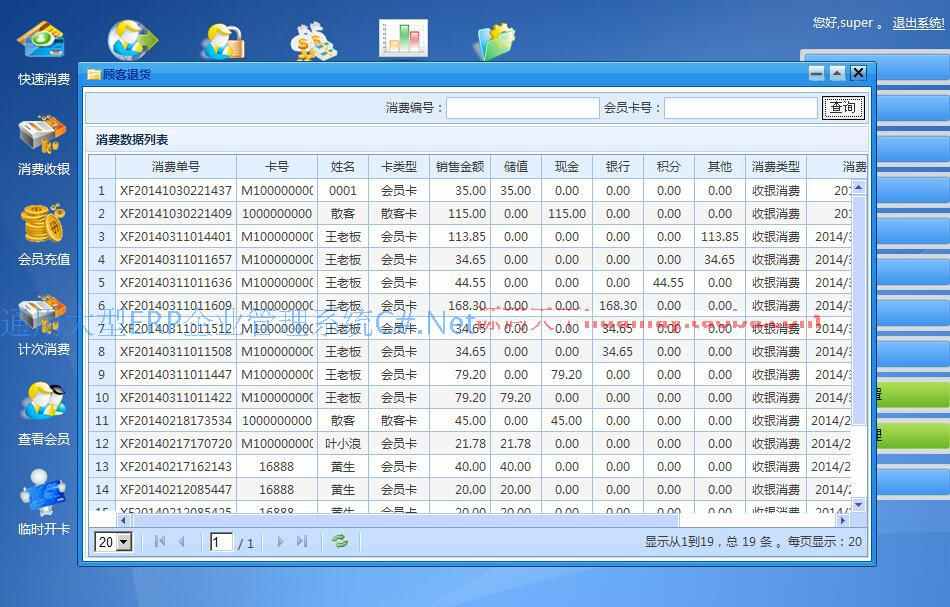Click the 查询 search button
The image size is (950, 607).
tap(843, 108)
